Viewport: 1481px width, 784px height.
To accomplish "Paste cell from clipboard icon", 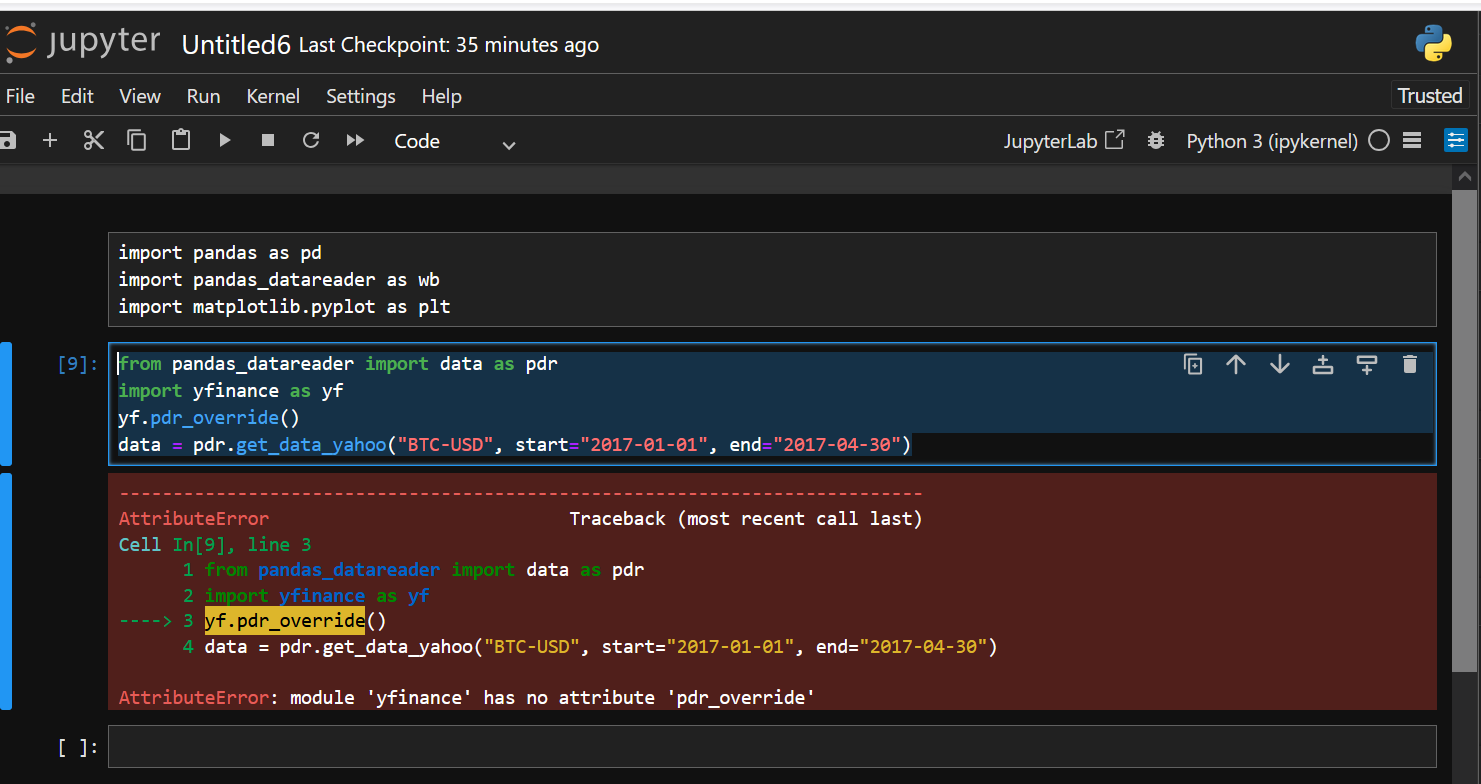I will [181, 141].
